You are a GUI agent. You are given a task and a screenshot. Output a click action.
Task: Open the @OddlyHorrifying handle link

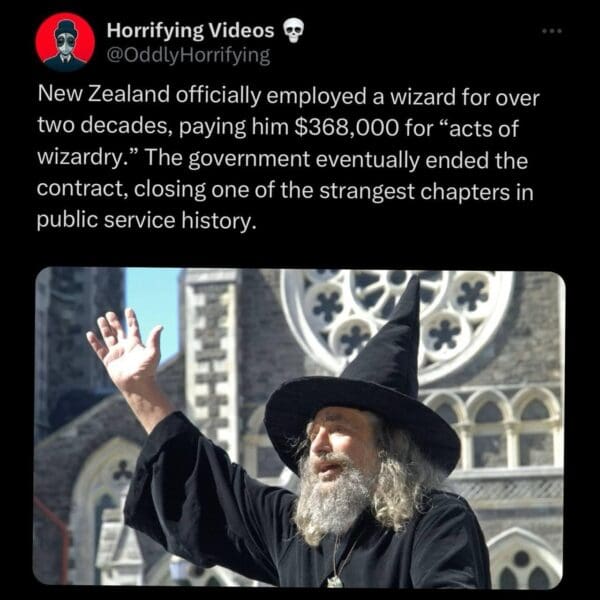(188, 56)
